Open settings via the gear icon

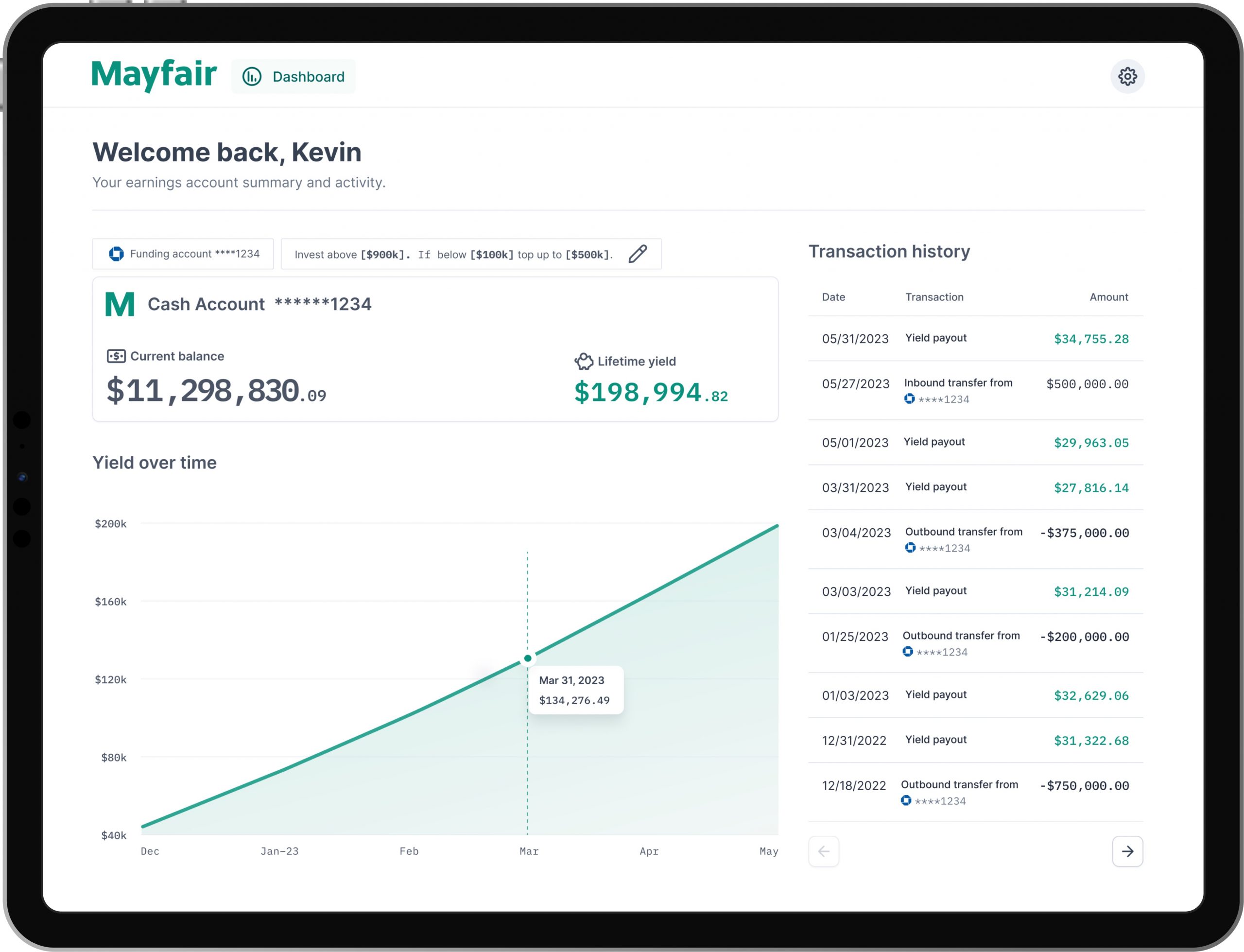1127,76
